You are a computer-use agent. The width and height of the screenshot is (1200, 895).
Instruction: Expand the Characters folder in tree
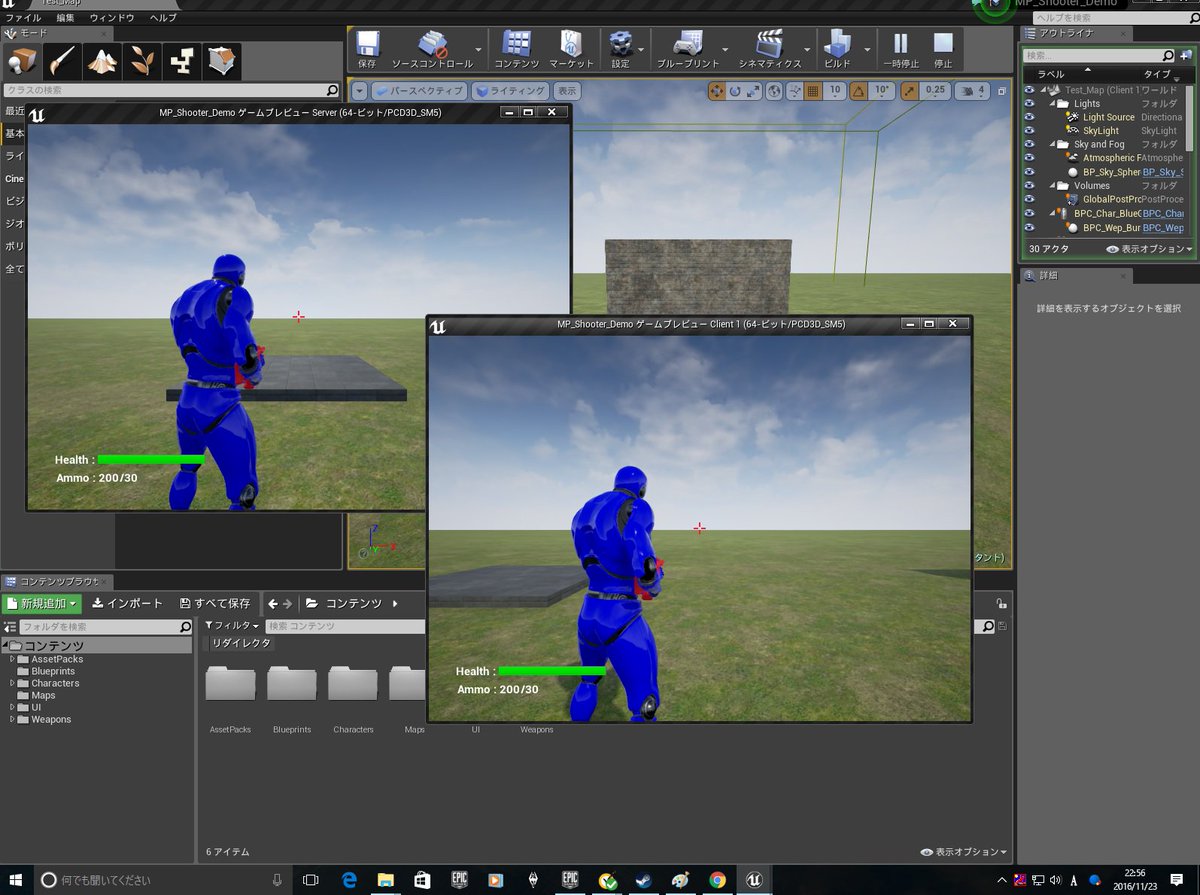click(x=12, y=684)
